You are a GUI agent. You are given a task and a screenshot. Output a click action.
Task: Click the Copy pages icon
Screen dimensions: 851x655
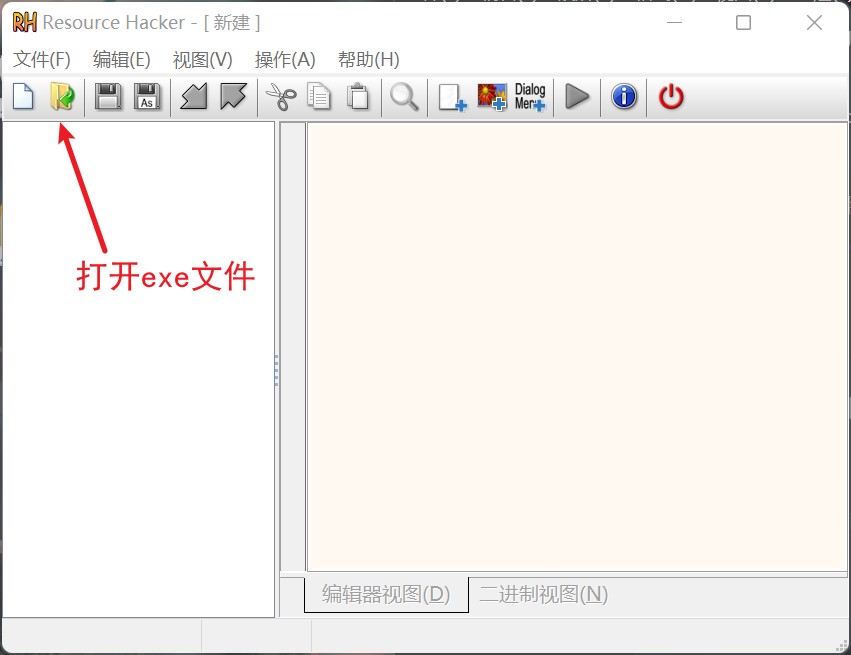click(319, 97)
